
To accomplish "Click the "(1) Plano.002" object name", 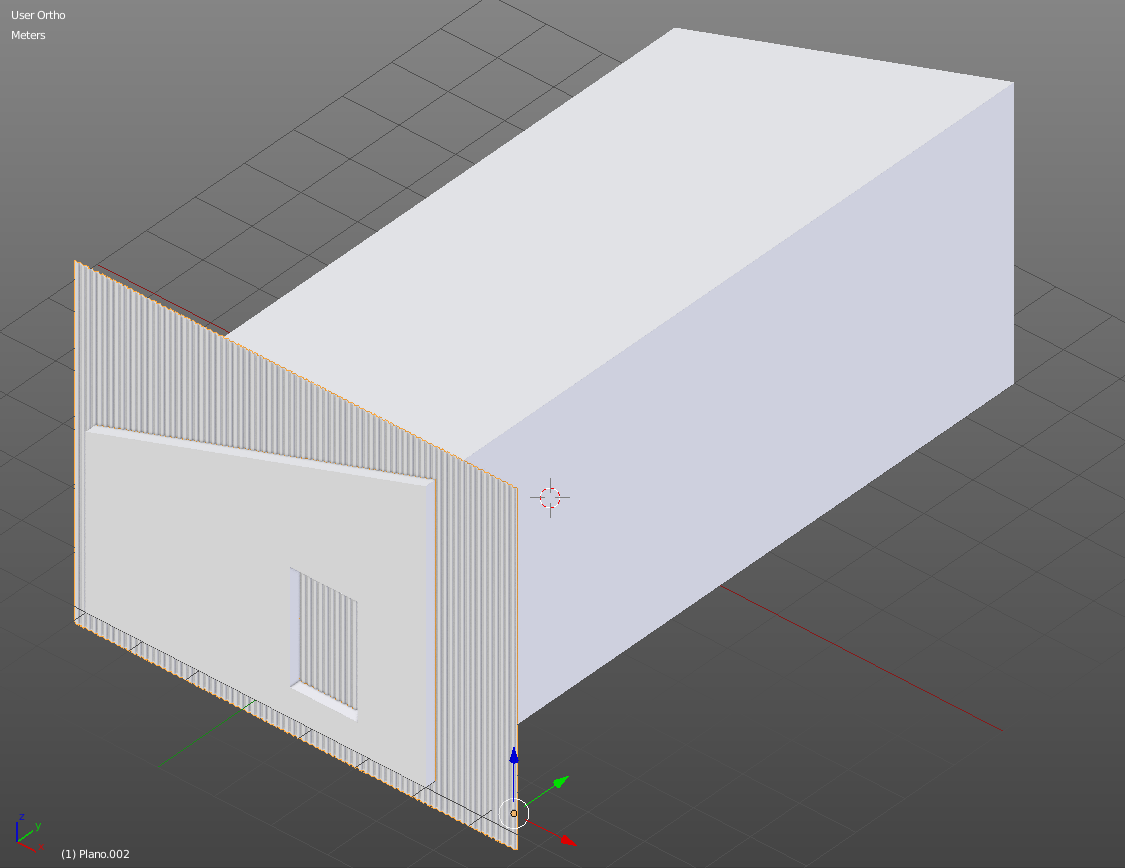I will (95, 854).
